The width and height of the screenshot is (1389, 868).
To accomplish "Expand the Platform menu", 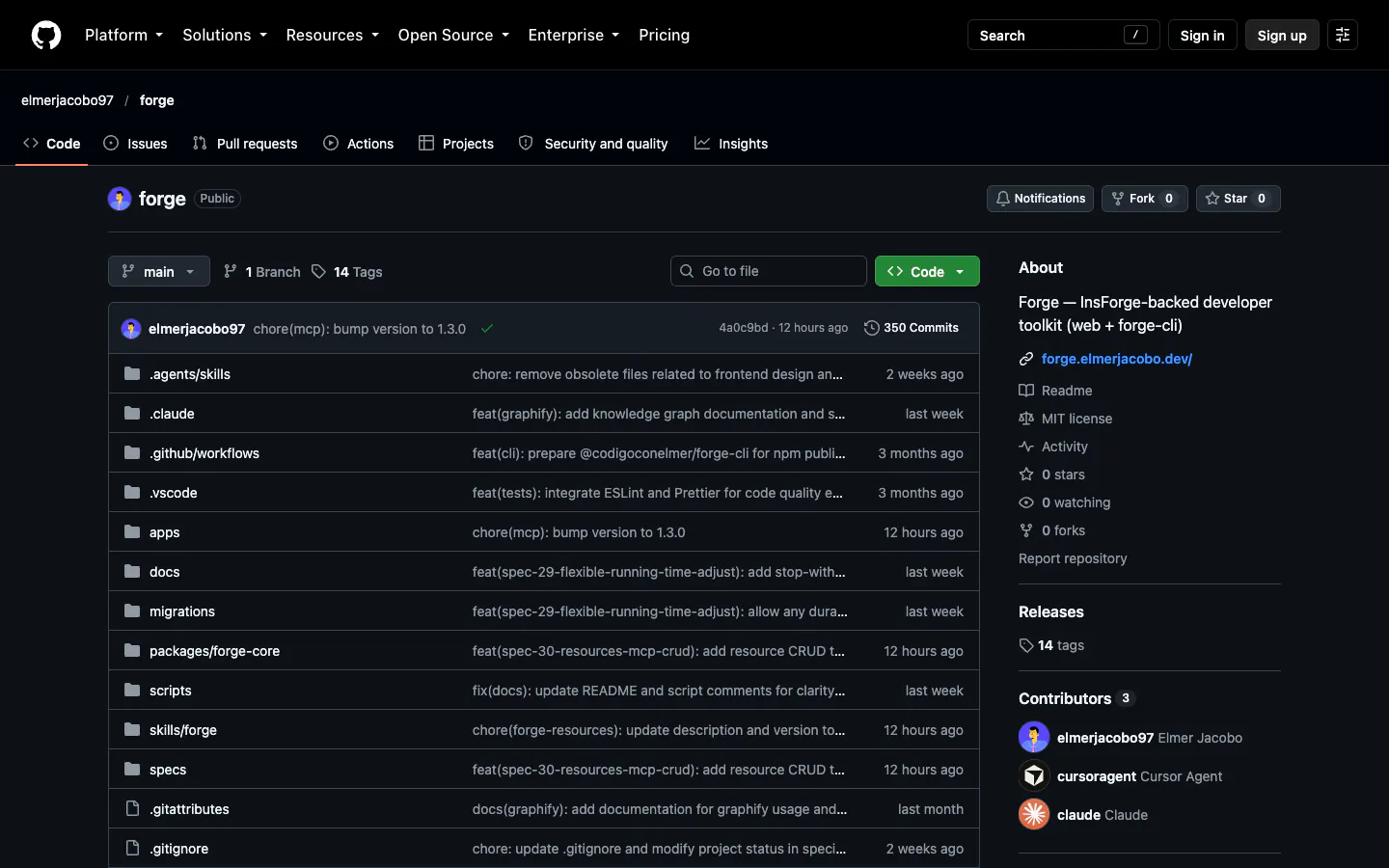I will coord(124,35).
